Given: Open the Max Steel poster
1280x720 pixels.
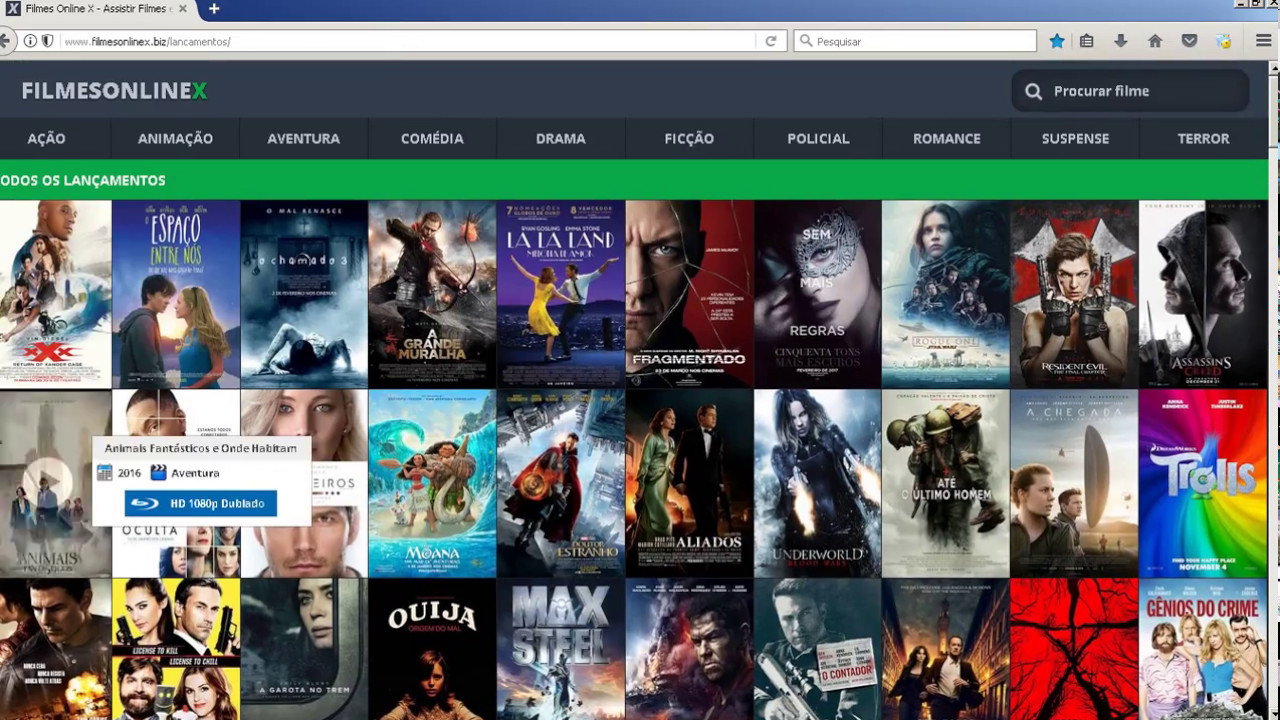Looking at the screenshot, I should click(x=561, y=649).
